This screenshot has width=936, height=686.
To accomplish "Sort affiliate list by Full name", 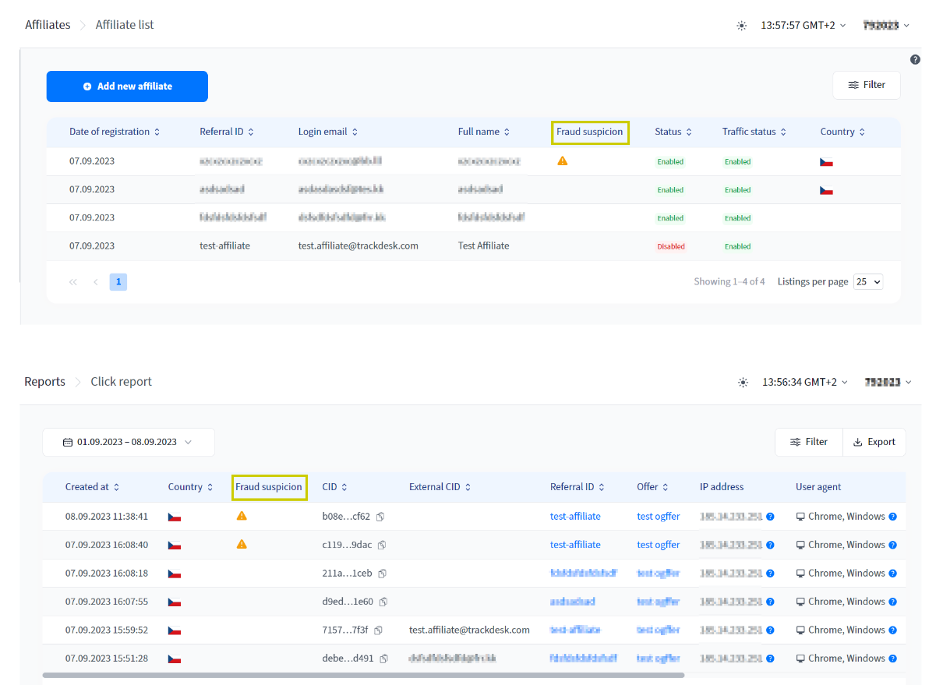I will (484, 132).
